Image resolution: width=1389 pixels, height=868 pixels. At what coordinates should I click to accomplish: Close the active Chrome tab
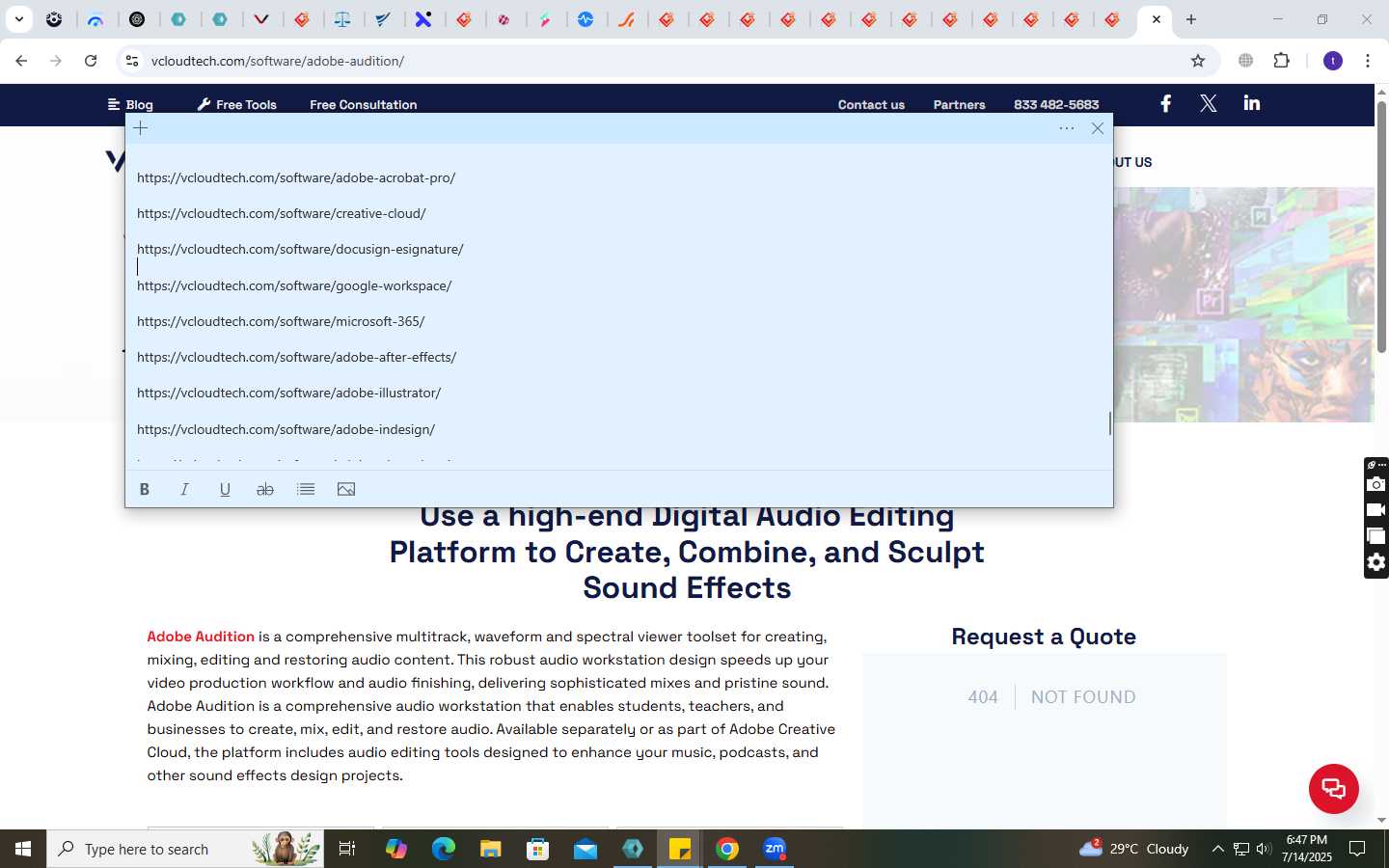pos(1157,19)
